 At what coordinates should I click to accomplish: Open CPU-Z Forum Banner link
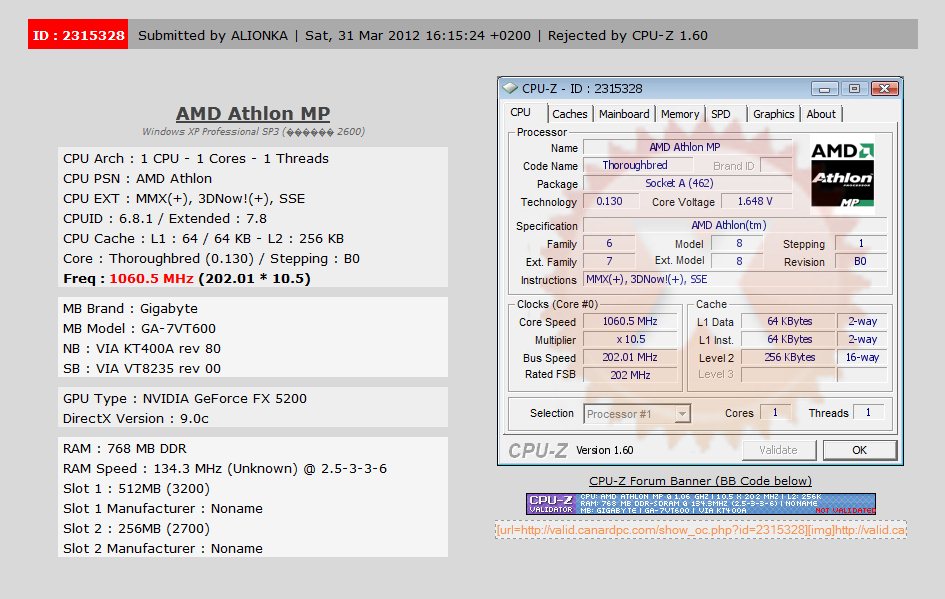[700, 481]
